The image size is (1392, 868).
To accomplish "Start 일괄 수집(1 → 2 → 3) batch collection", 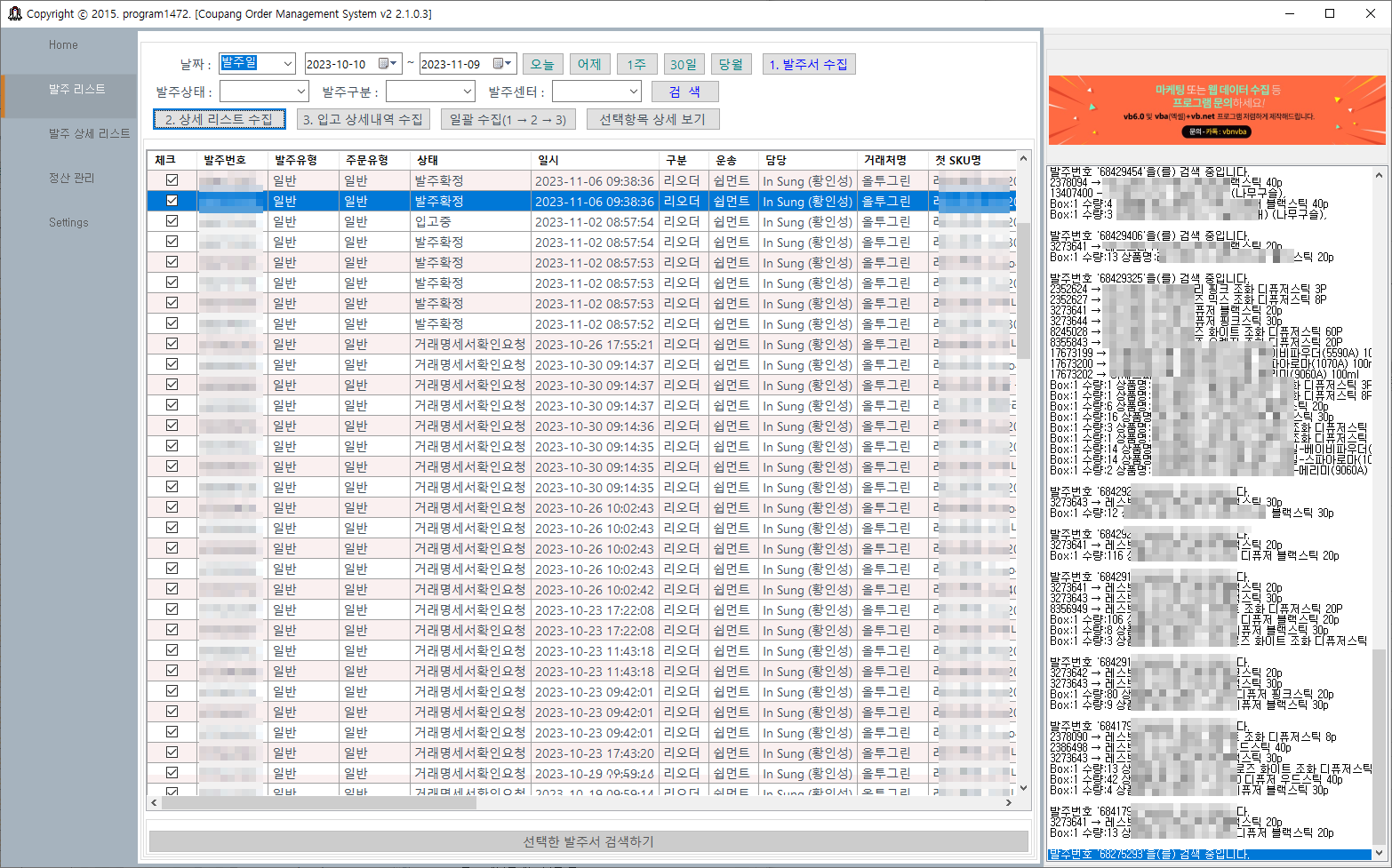I will pos(510,118).
